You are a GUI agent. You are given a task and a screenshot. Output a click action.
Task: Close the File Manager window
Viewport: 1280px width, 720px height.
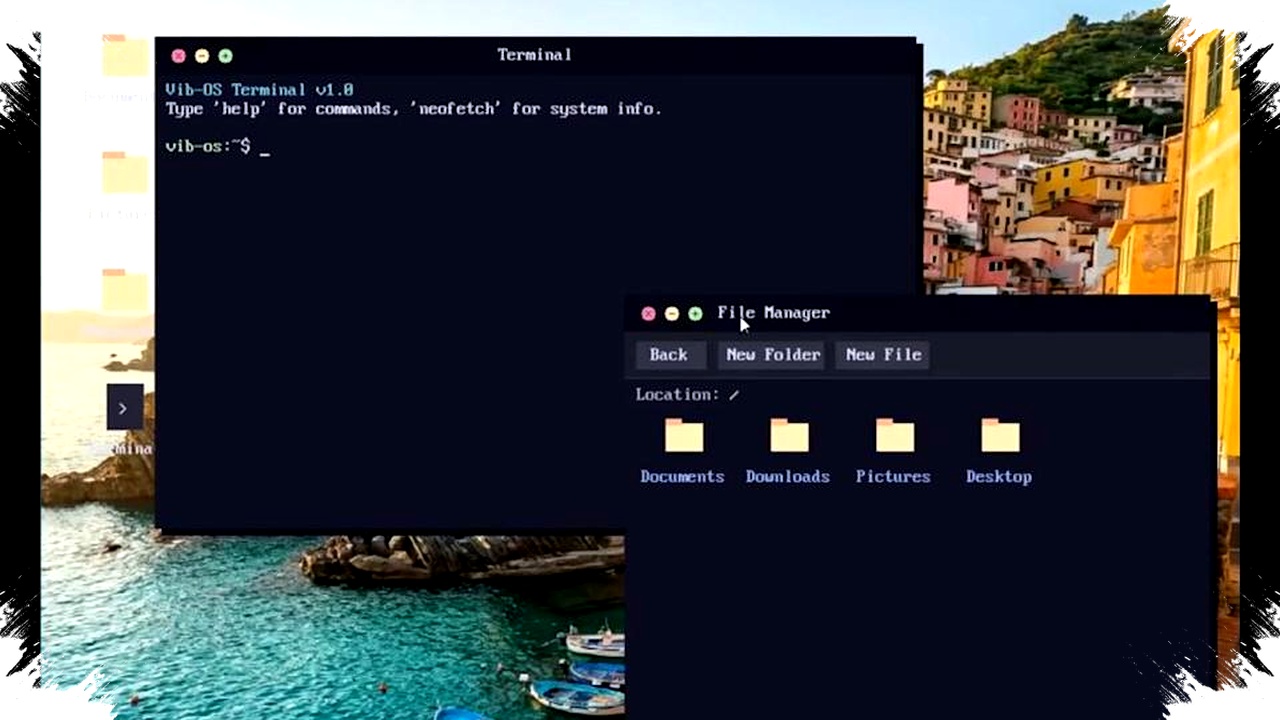648,314
